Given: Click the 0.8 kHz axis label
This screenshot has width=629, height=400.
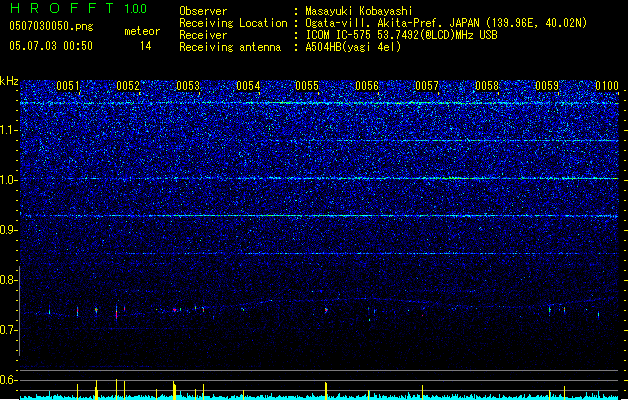Looking at the screenshot, I should tap(9, 280).
